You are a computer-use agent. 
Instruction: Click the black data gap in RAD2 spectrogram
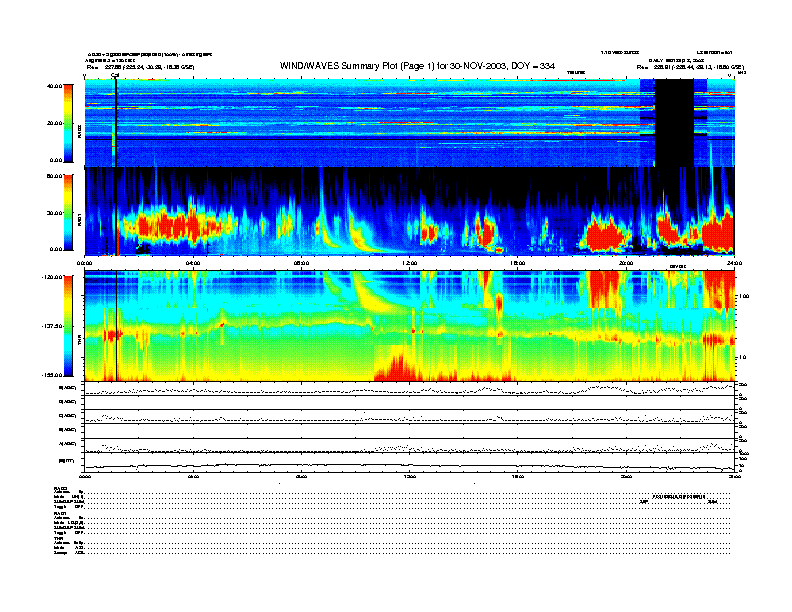674,123
